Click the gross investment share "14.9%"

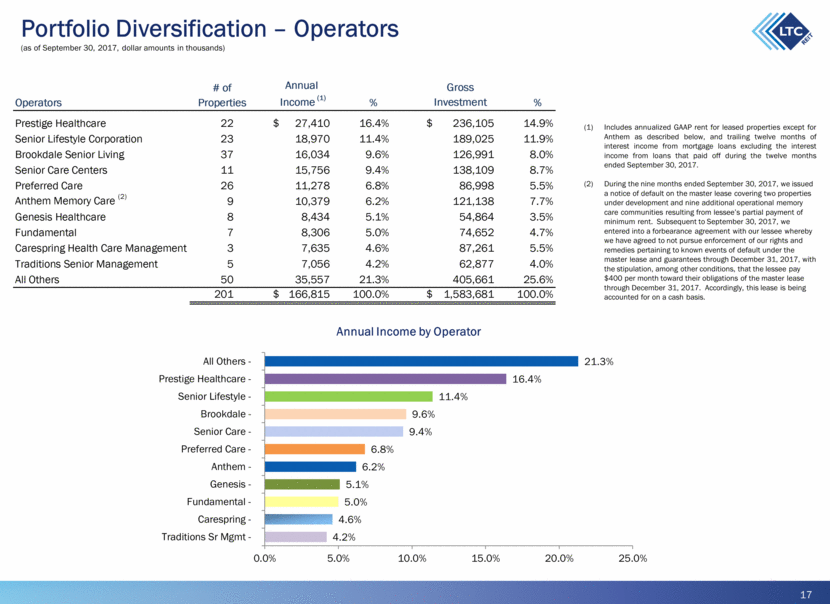[x=538, y=123]
